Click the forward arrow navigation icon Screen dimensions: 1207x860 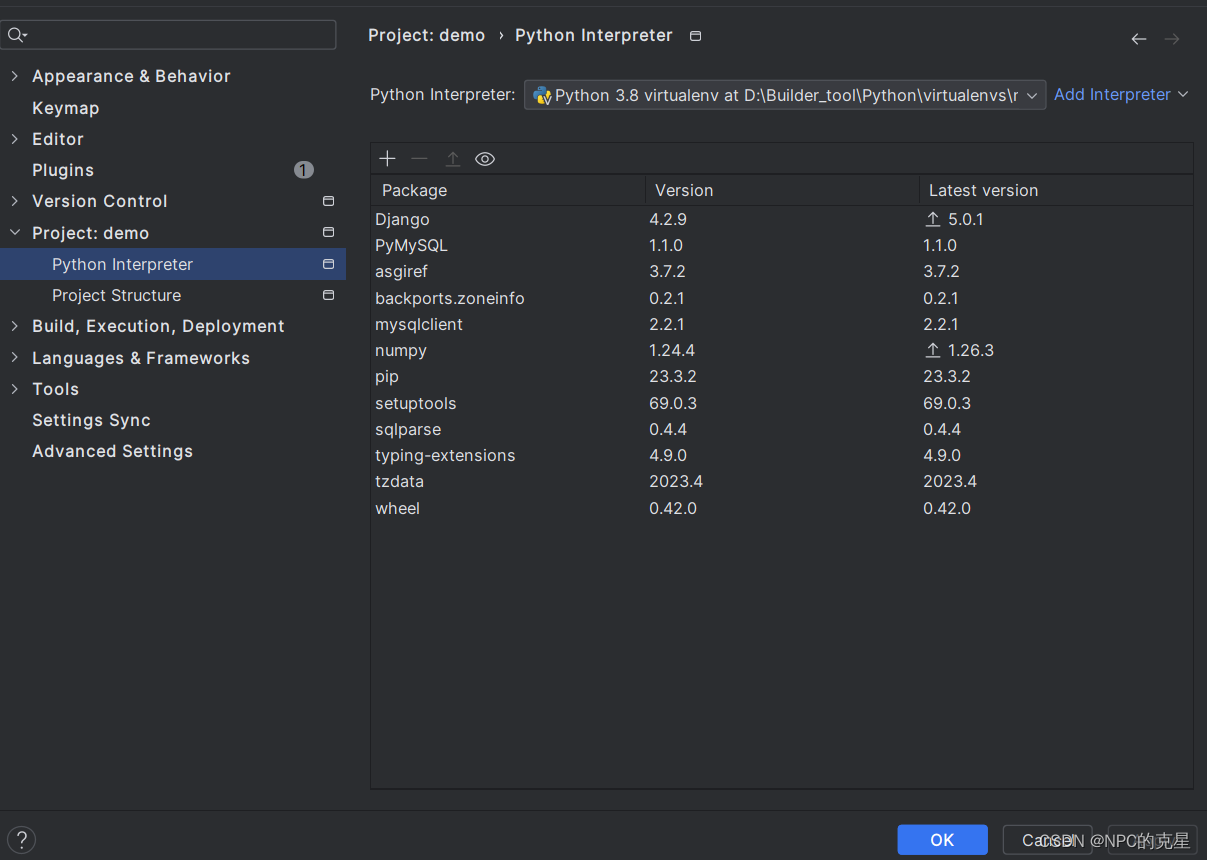click(x=1172, y=39)
